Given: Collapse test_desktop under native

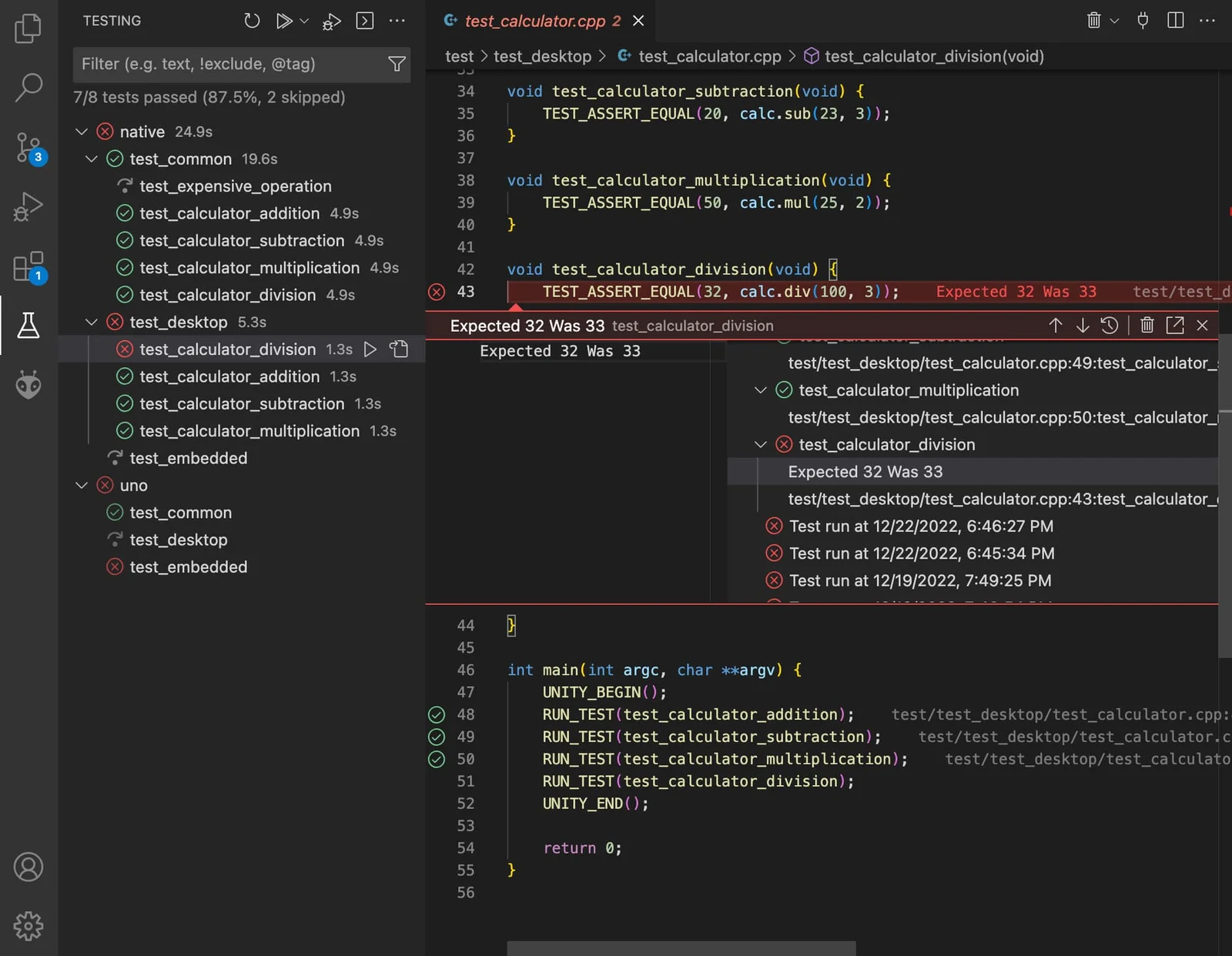Looking at the screenshot, I should pos(92,323).
